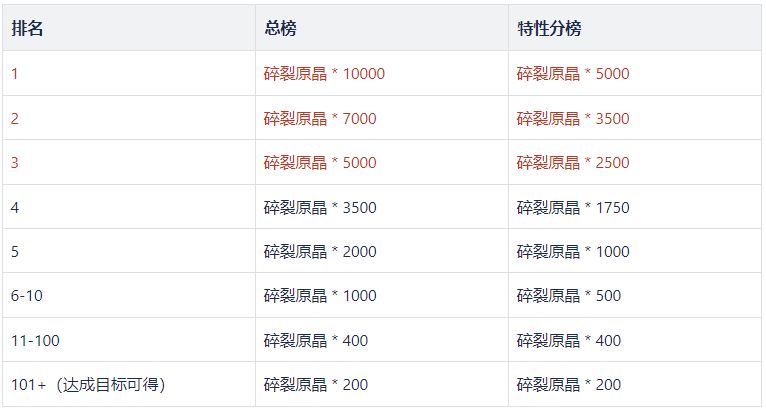This screenshot has width=766, height=411.
Task: Click 碎裂原晶 * 500 reward cell
Action: point(568,296)
